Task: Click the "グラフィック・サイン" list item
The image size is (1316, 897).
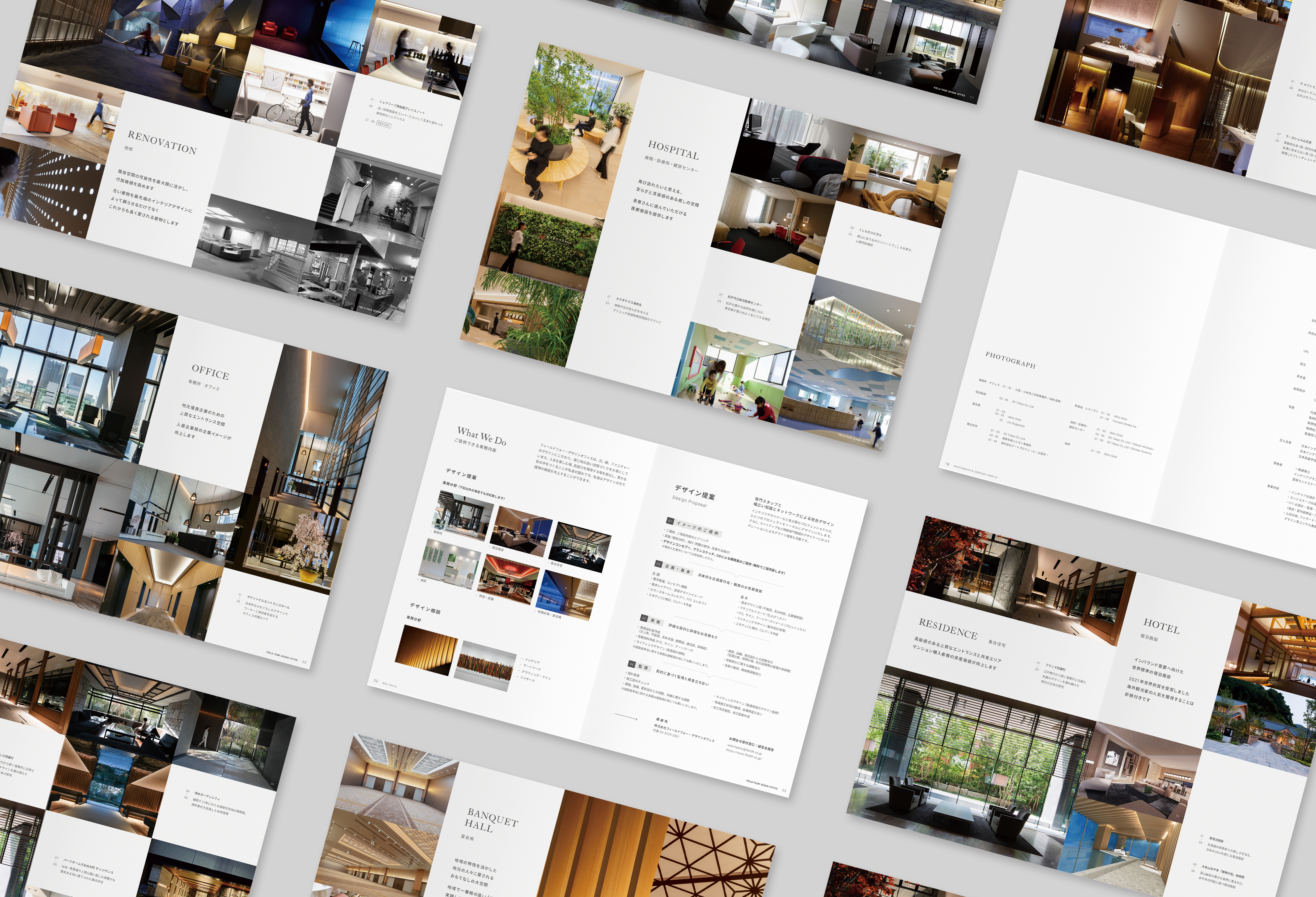Action: (536, 675)
